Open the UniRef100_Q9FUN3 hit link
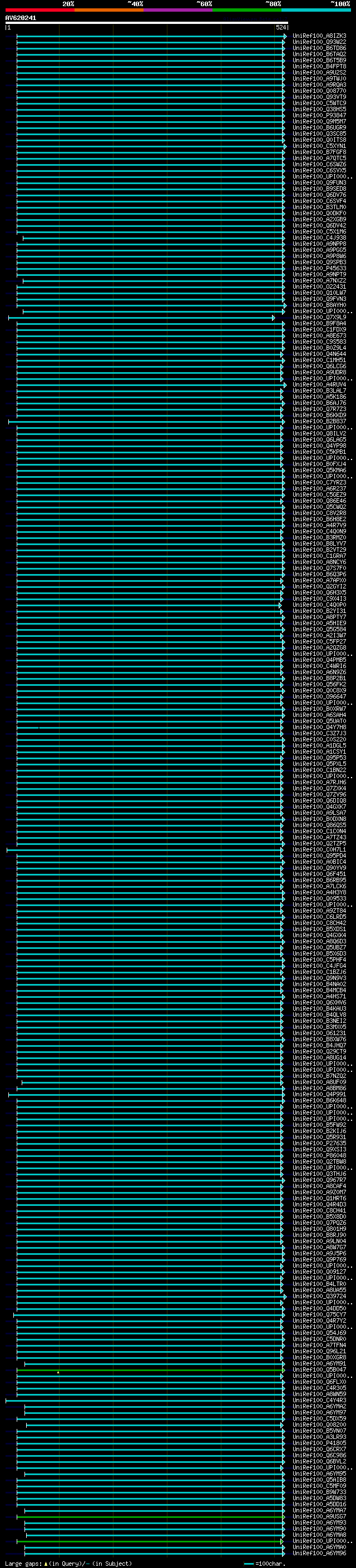This screenshot has width=356, height=1568. coord(319,182)
